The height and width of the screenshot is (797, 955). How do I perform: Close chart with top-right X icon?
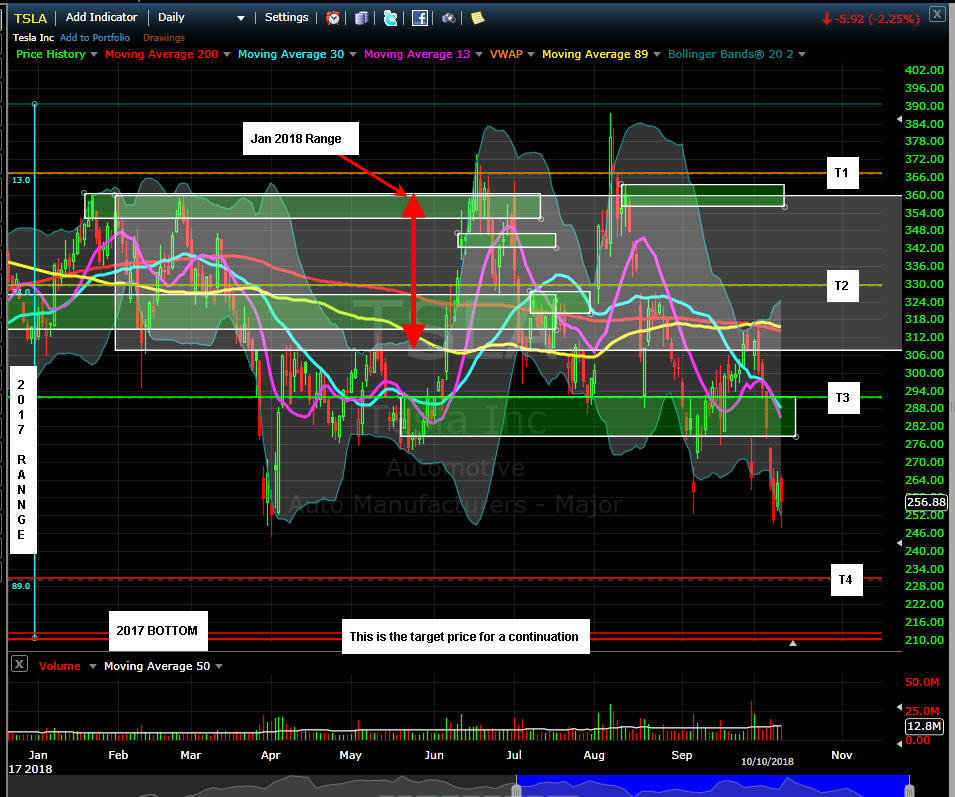[935, 14]
